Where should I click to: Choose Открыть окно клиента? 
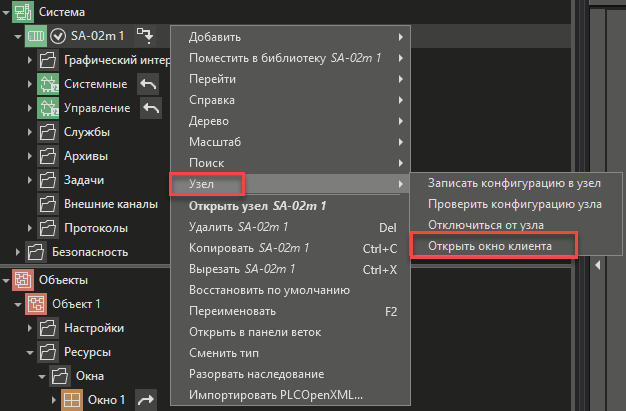pos(515,246)
